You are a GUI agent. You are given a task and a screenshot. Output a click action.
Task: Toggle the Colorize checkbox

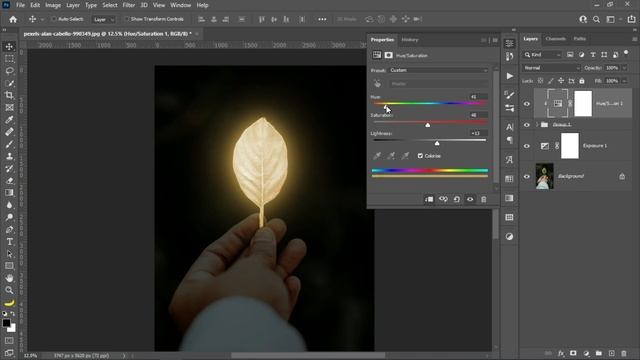point(420,156)
